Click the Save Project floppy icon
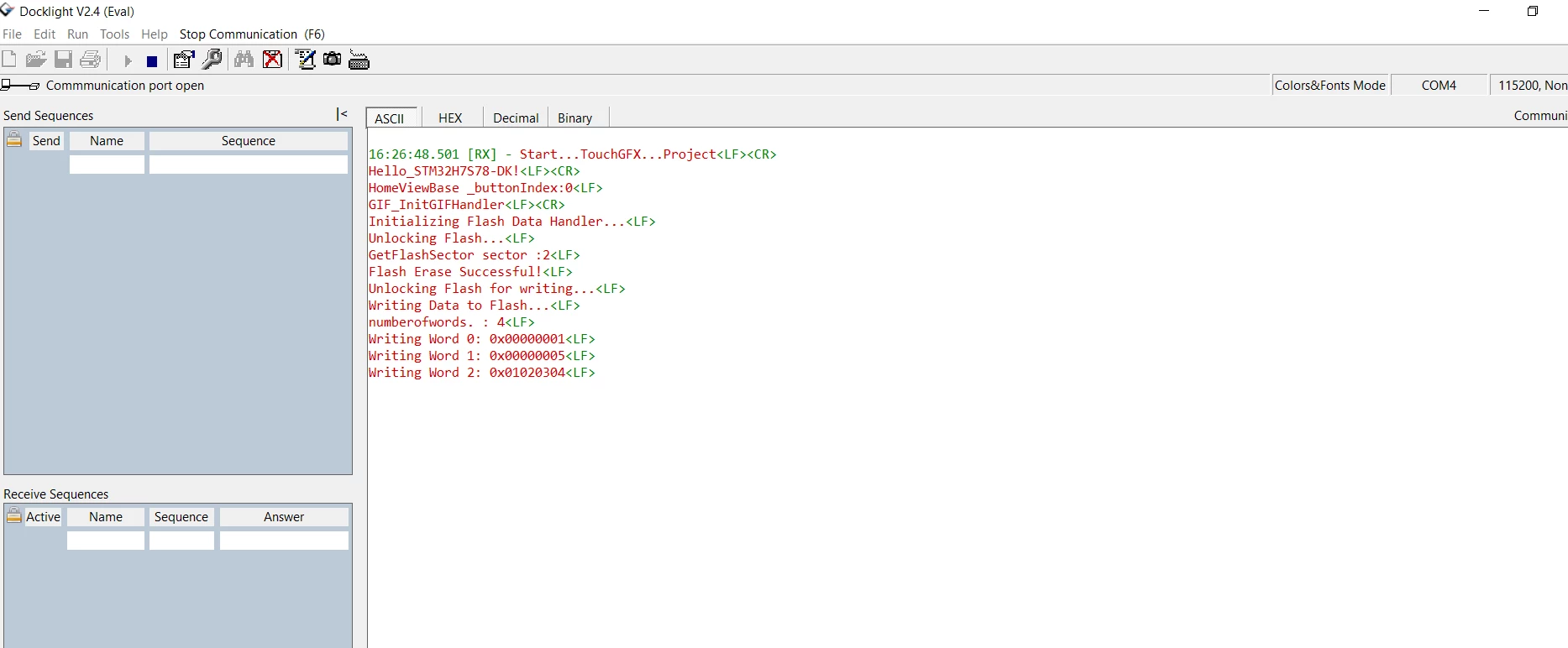Viewport: 1568px width, 648px height. [x=63, y=60]
